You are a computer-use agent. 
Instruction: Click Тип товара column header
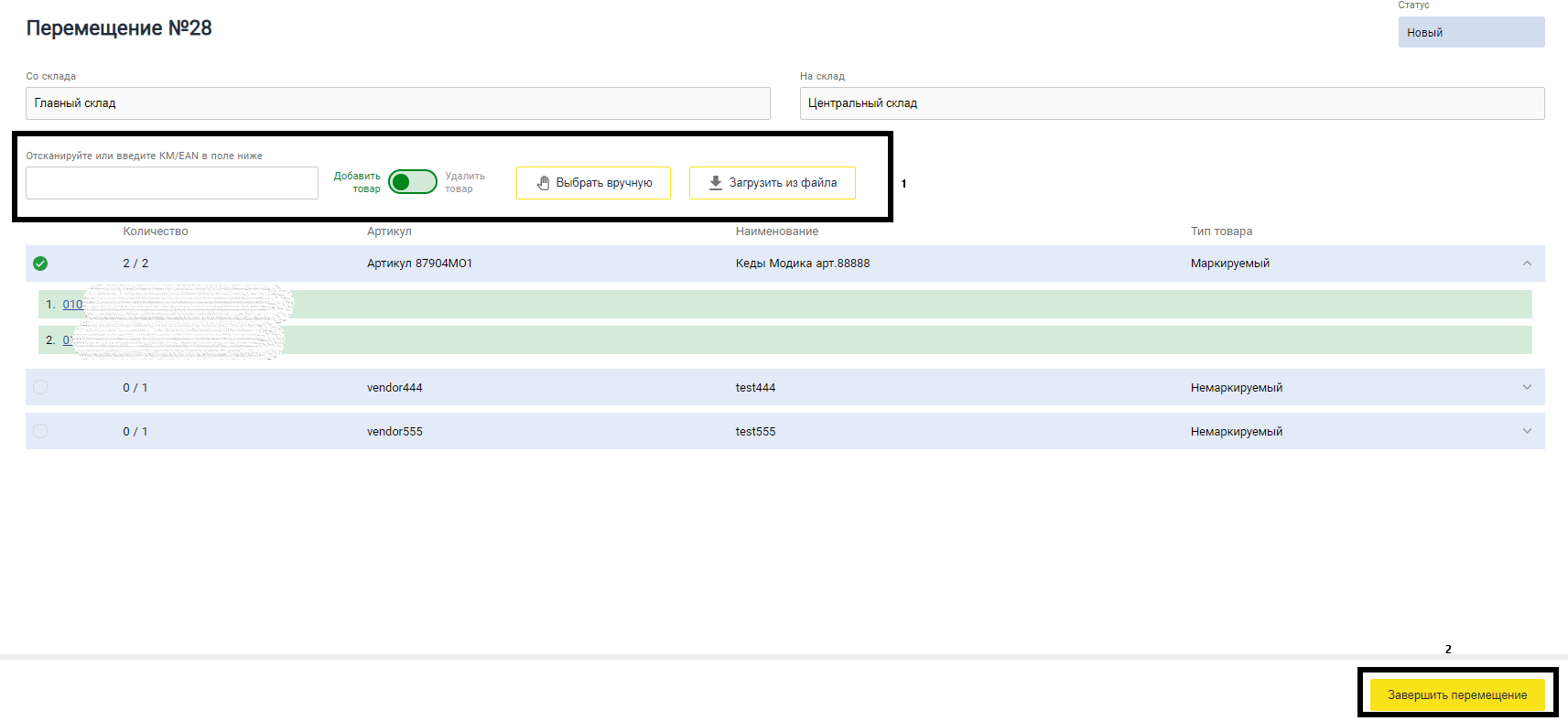(x=1221, y=231)
